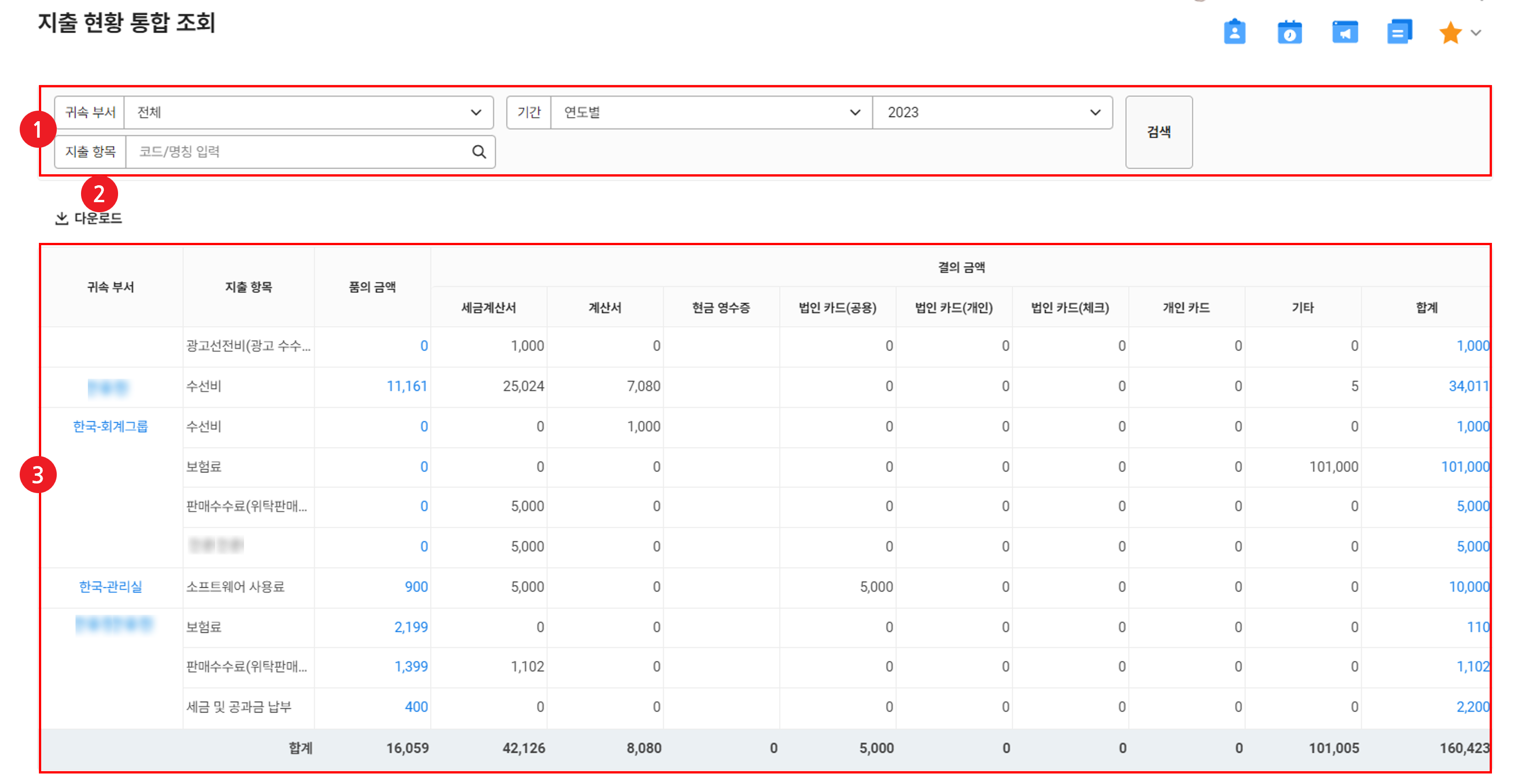This screenshot has width=1513, height=784.
Task: Open the year dropdown showing 2023
Action: click(993, 112)
